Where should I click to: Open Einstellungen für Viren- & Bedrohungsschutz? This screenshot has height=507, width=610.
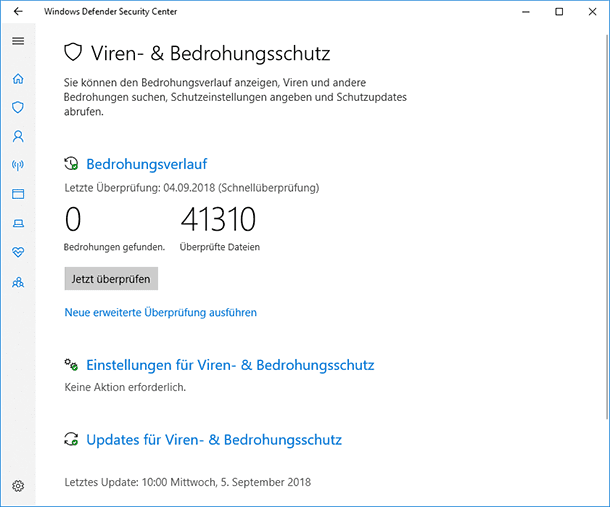pyautogui.click(x=230, y=365)
